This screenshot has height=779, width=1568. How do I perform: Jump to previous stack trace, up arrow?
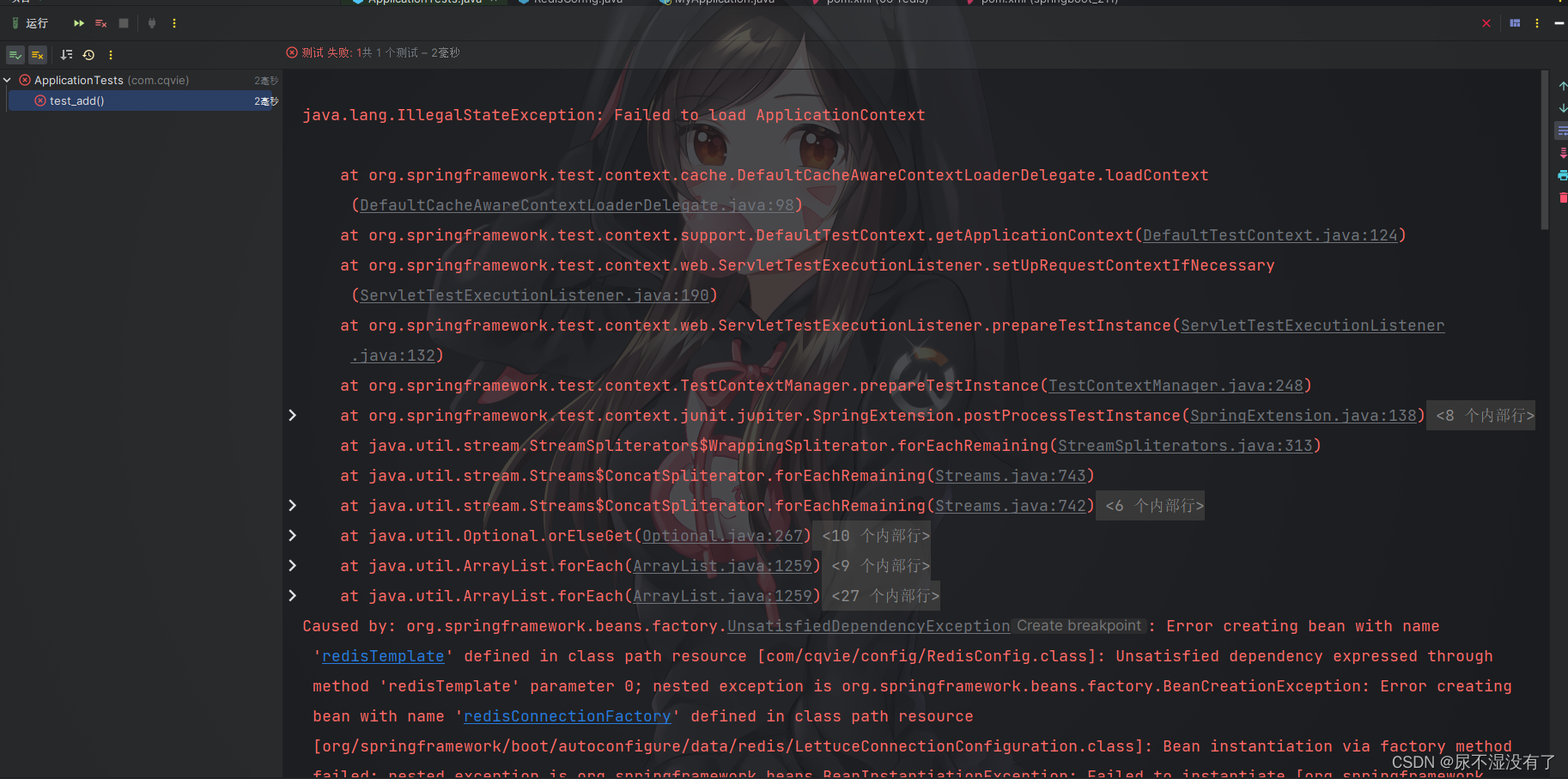point(1563,86)
